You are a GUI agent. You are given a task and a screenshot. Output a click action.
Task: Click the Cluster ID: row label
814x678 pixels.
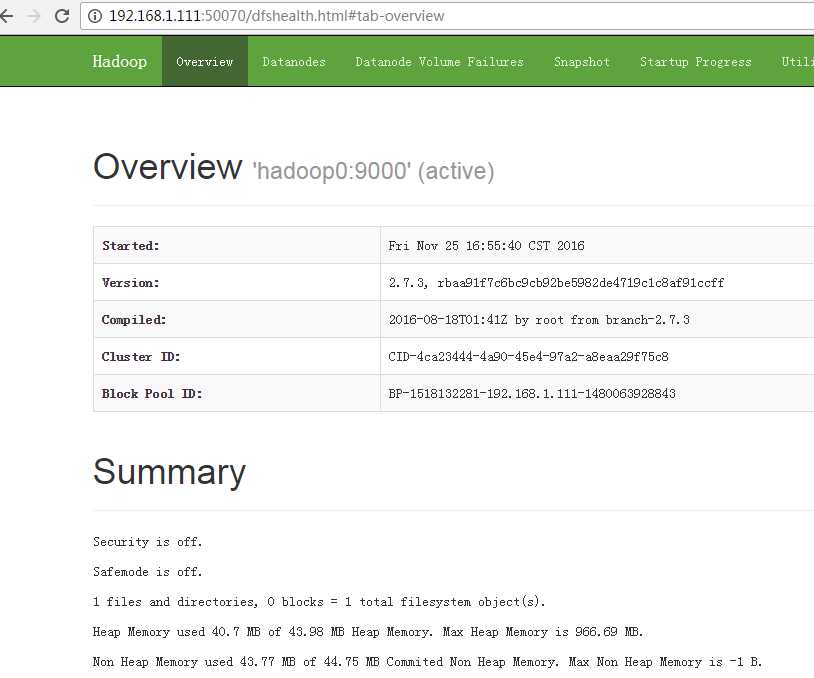141,357
